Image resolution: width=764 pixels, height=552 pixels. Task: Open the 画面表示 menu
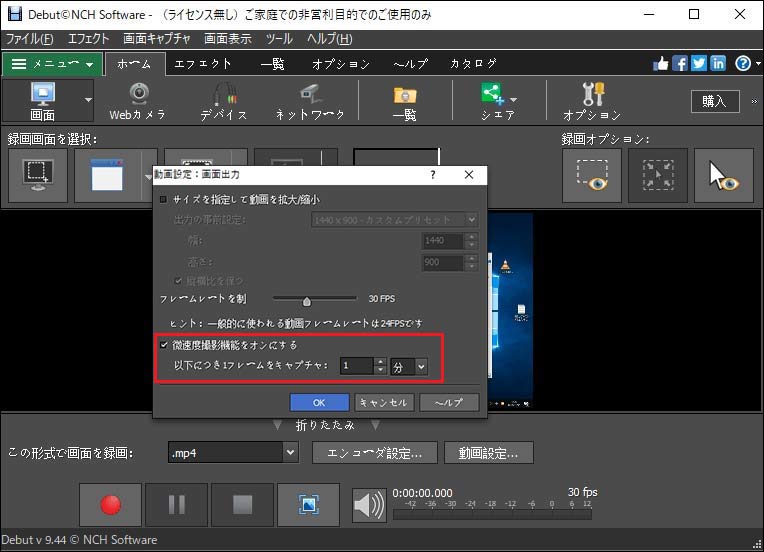tap(228, 38)
